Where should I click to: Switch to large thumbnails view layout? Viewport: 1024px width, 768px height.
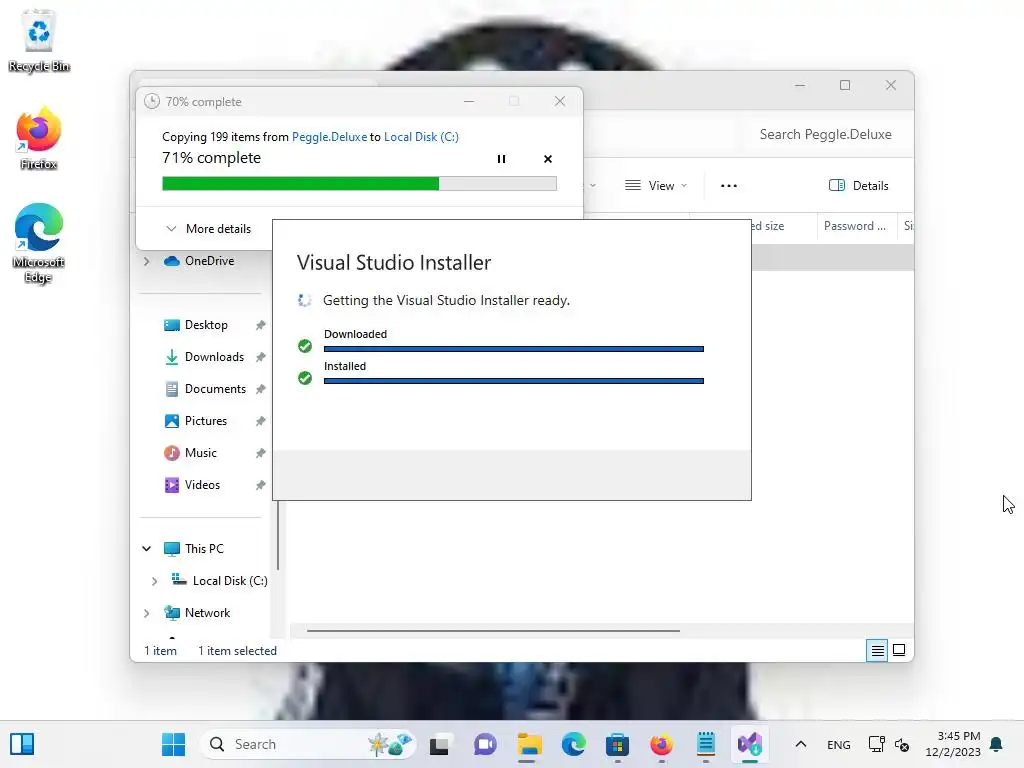point(899,650)
